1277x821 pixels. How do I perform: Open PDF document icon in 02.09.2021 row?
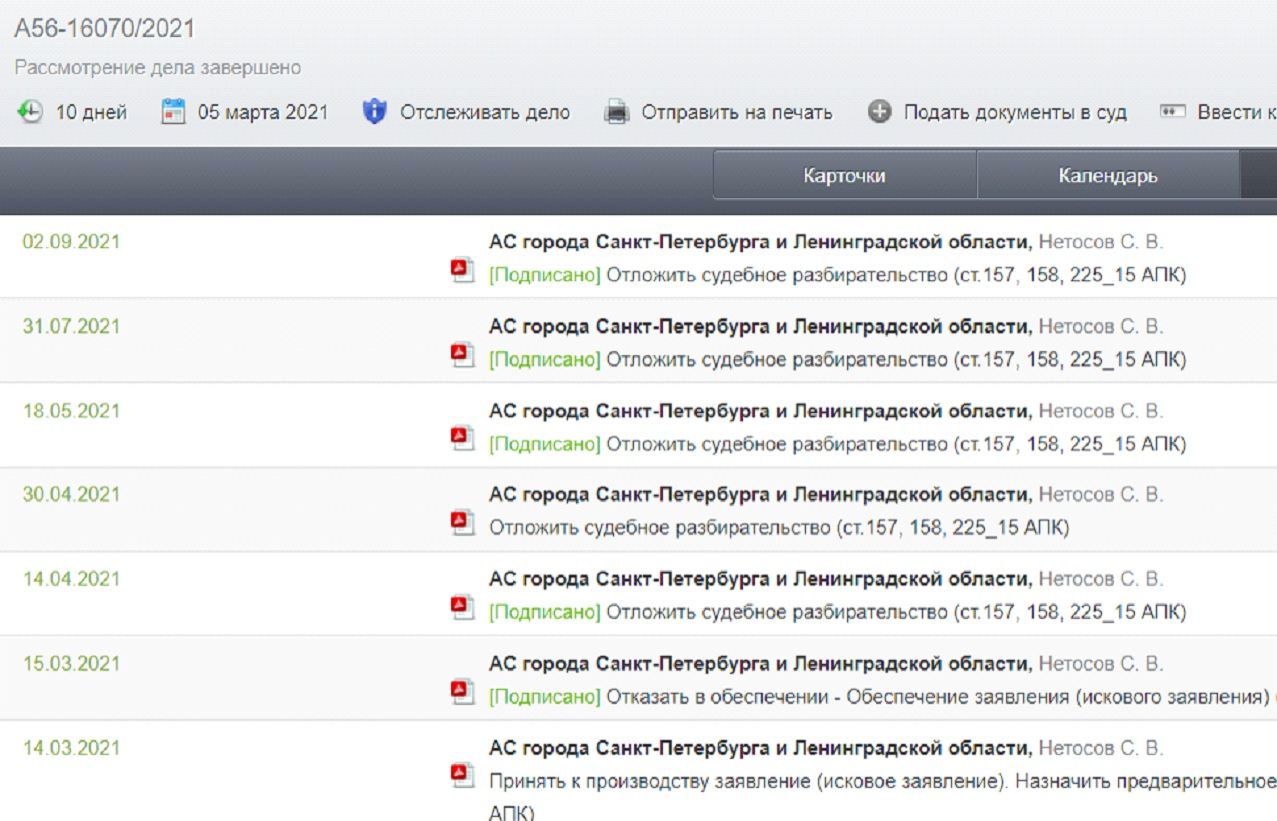[461, 271]
